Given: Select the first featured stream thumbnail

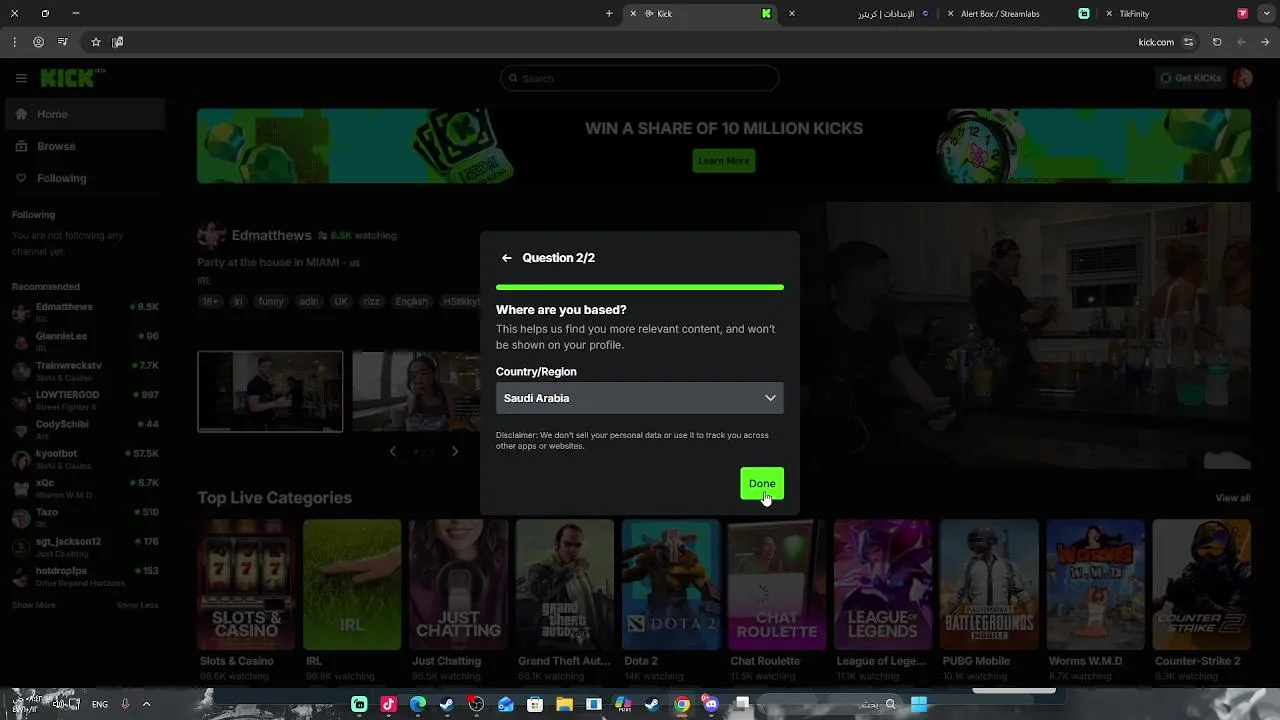Looking at the screenshot, I should pos(270,391).
